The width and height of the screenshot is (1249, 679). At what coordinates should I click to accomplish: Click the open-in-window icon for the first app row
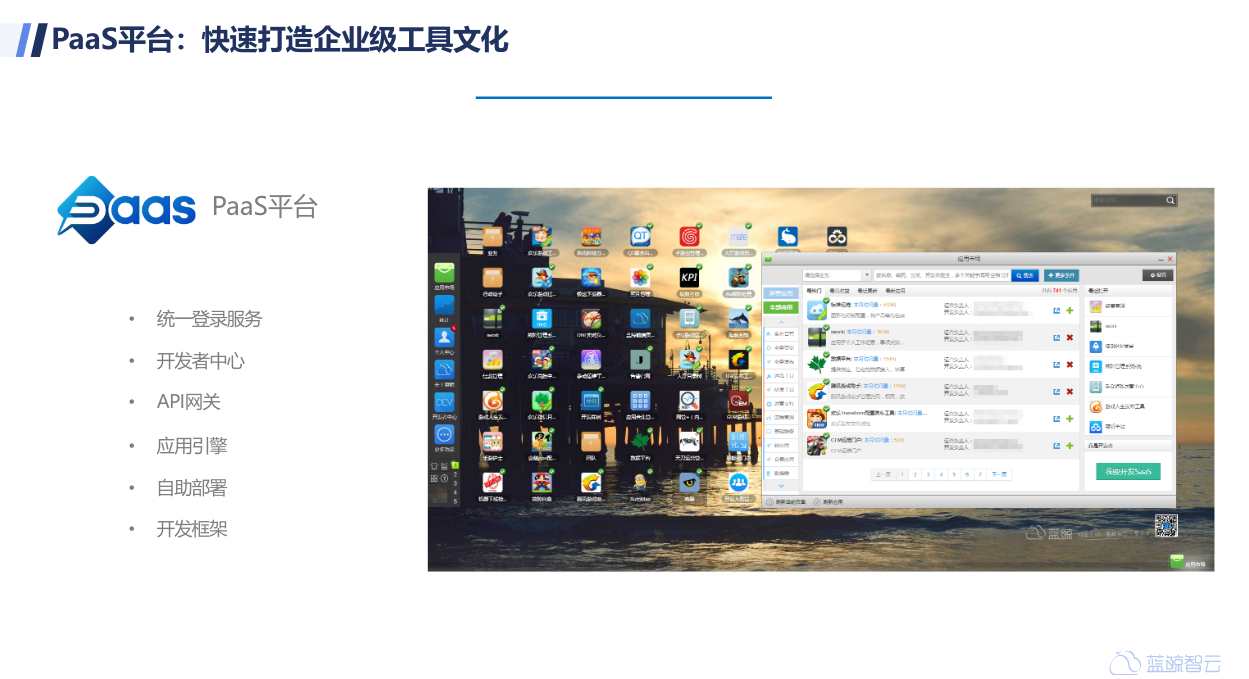tap(1056, 311)
